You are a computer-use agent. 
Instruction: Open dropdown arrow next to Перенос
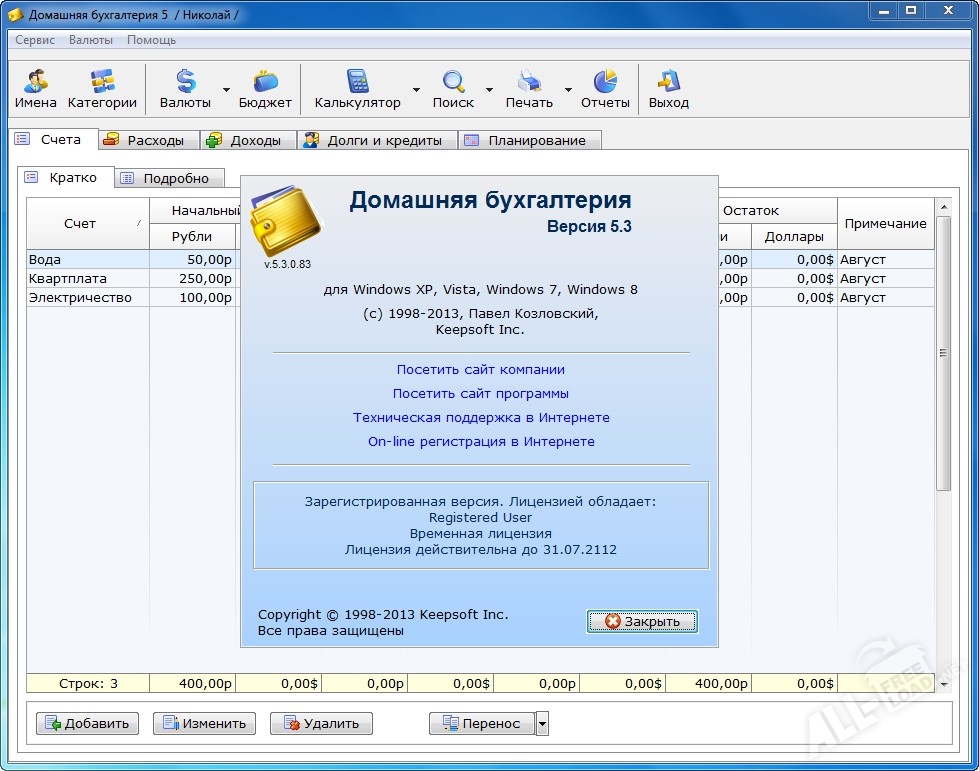(542, 723)
